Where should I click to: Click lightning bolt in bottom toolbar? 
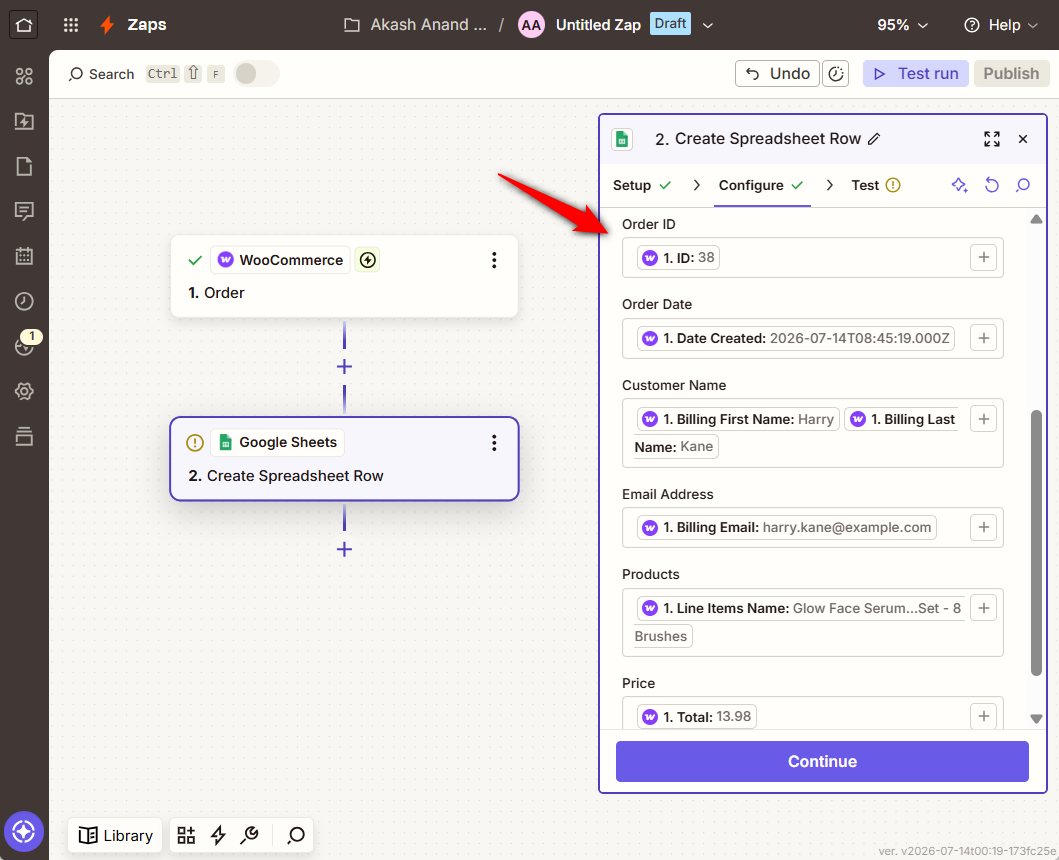pyautogui.click(x=218, y=835)
